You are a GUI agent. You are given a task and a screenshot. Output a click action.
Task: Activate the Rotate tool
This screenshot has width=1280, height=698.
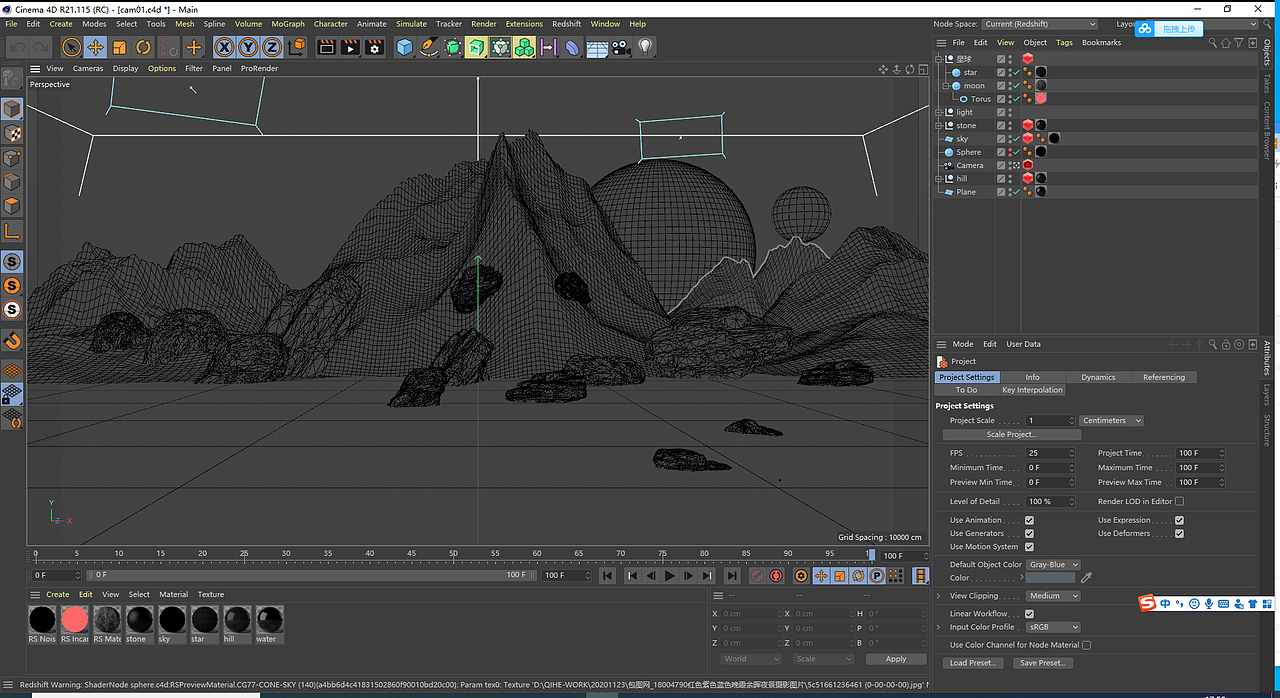[143, 47]
